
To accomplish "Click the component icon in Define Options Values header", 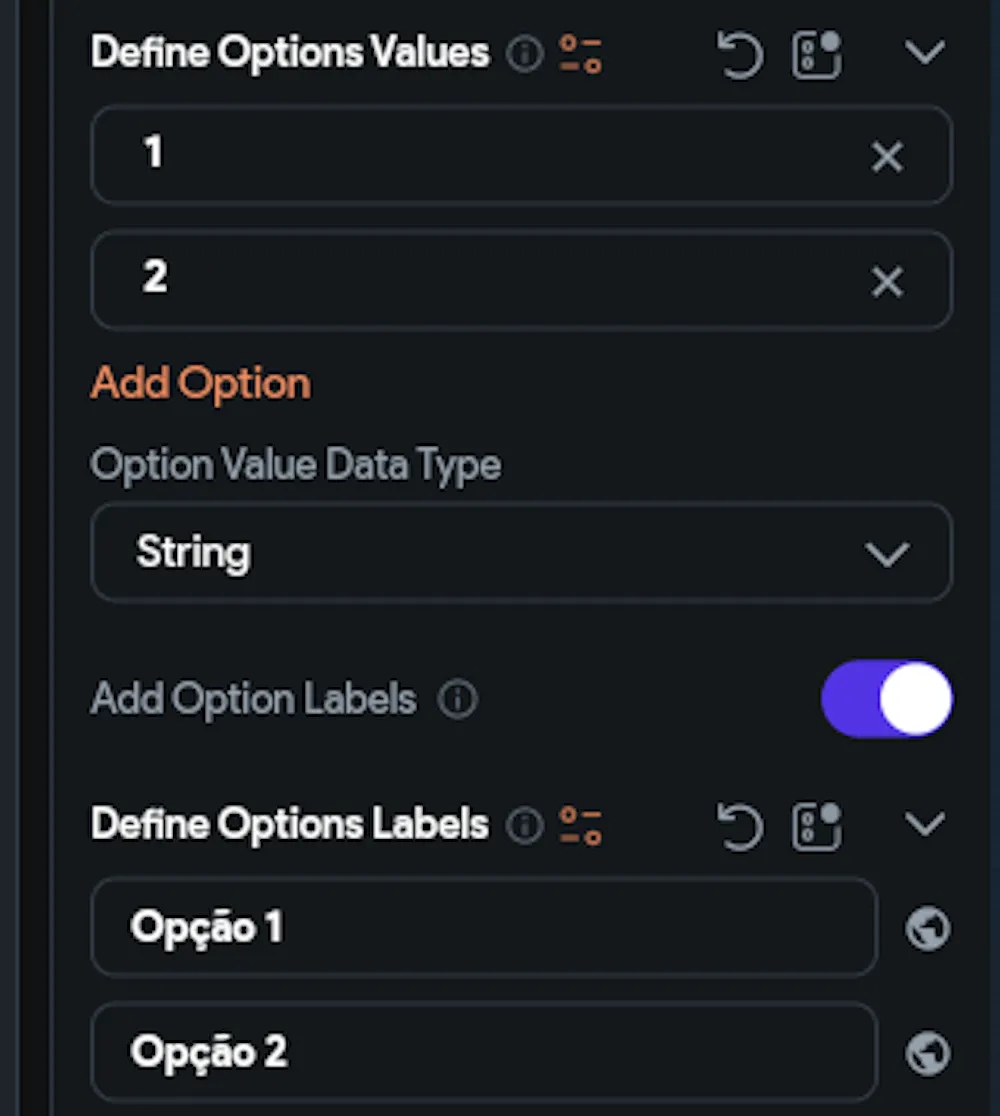I will [x=816, y=54].
